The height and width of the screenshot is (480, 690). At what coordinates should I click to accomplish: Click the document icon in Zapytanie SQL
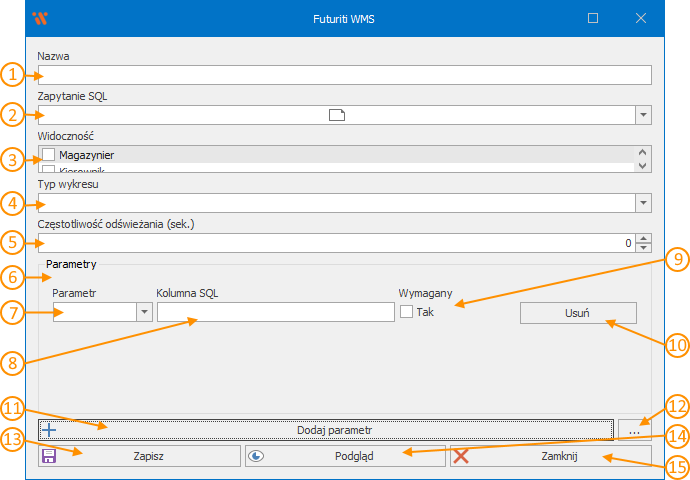tap(337, 115)
